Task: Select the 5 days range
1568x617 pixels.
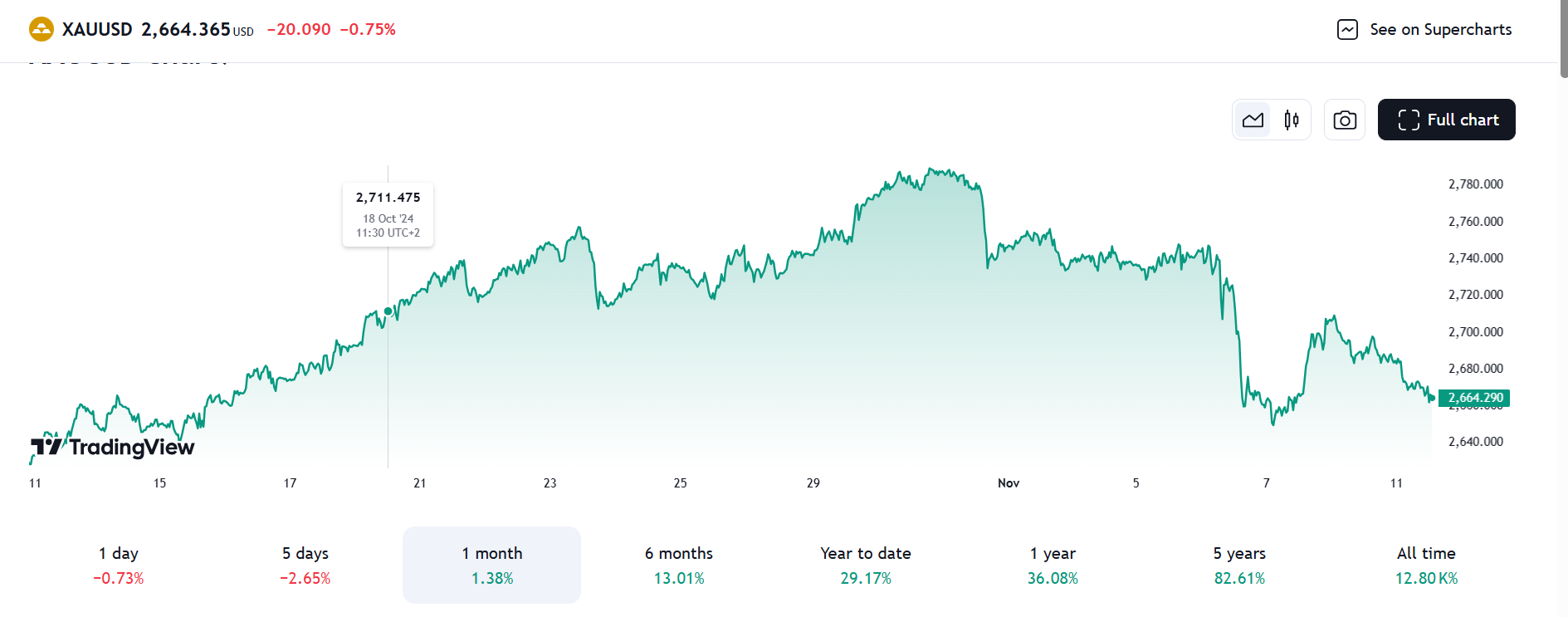Action: click(x=305, y=565)
